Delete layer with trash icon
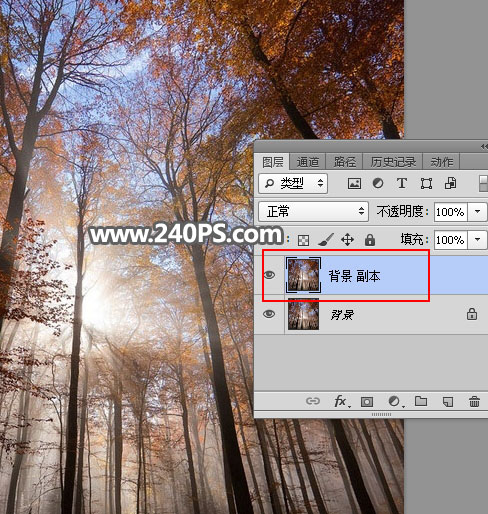 [474, 401]
